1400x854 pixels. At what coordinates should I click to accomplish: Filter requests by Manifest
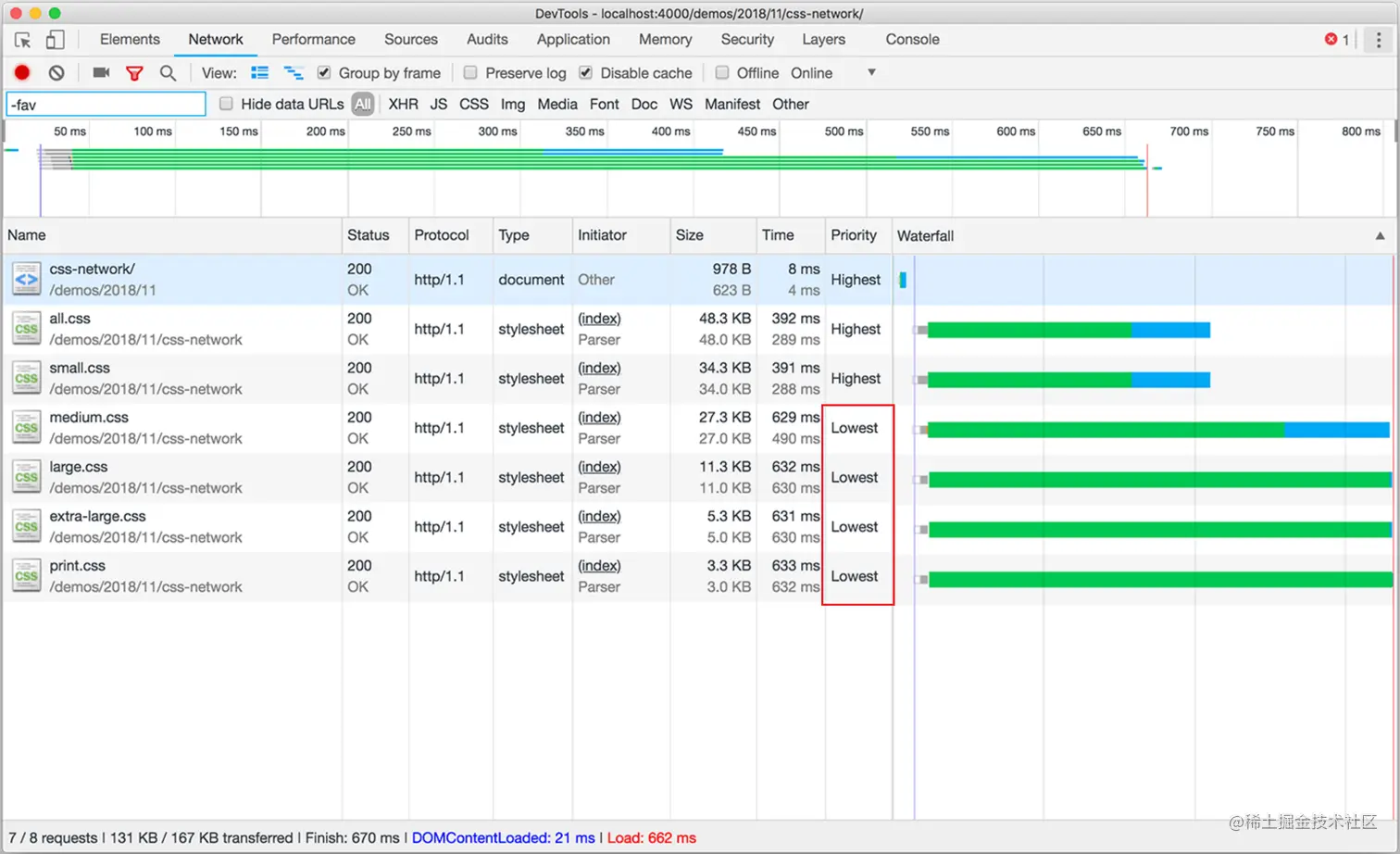point(732,105)
